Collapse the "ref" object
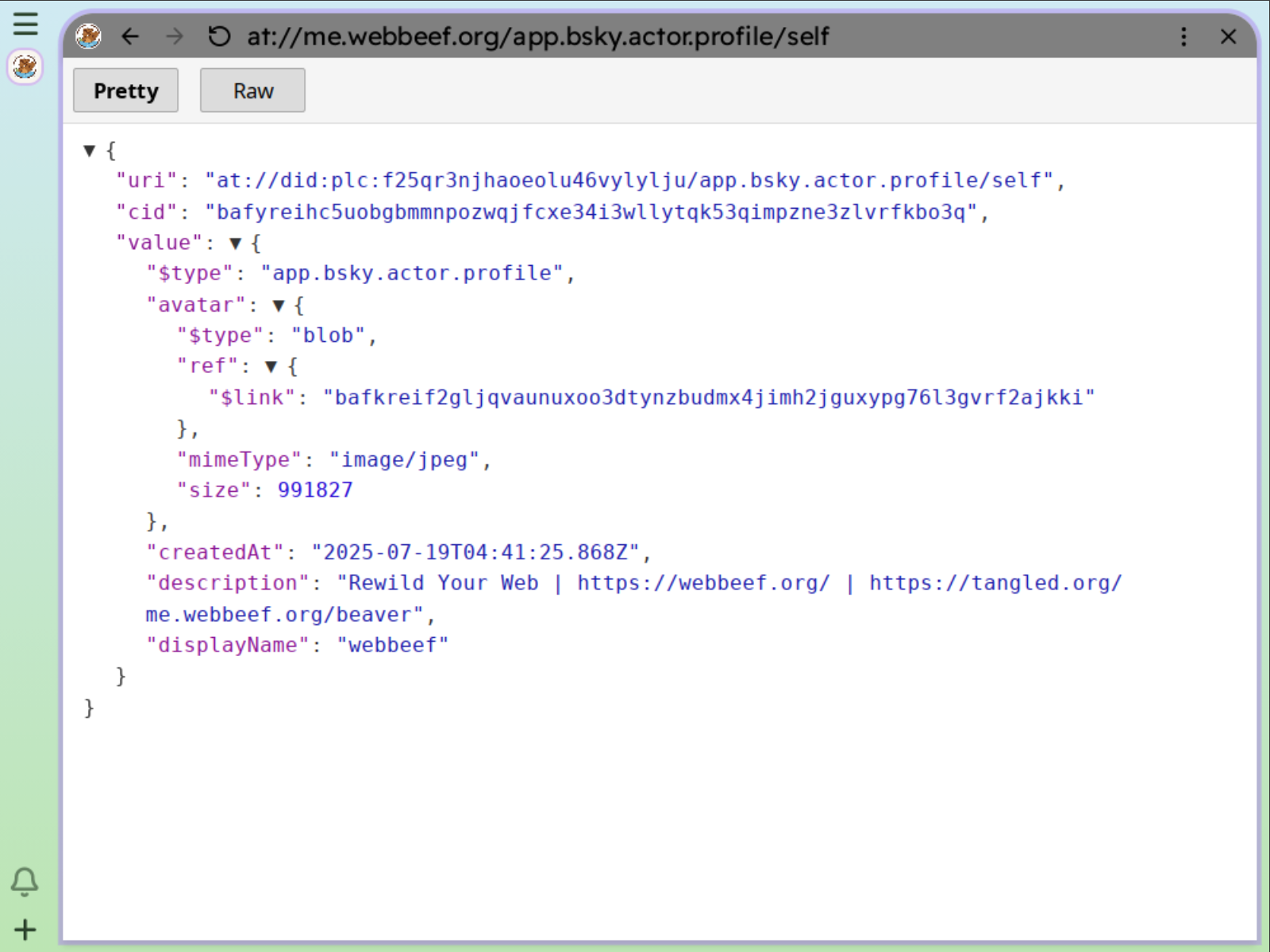Image resolution: width=1270 pixels, height=952 pixels. coord(271,367)
